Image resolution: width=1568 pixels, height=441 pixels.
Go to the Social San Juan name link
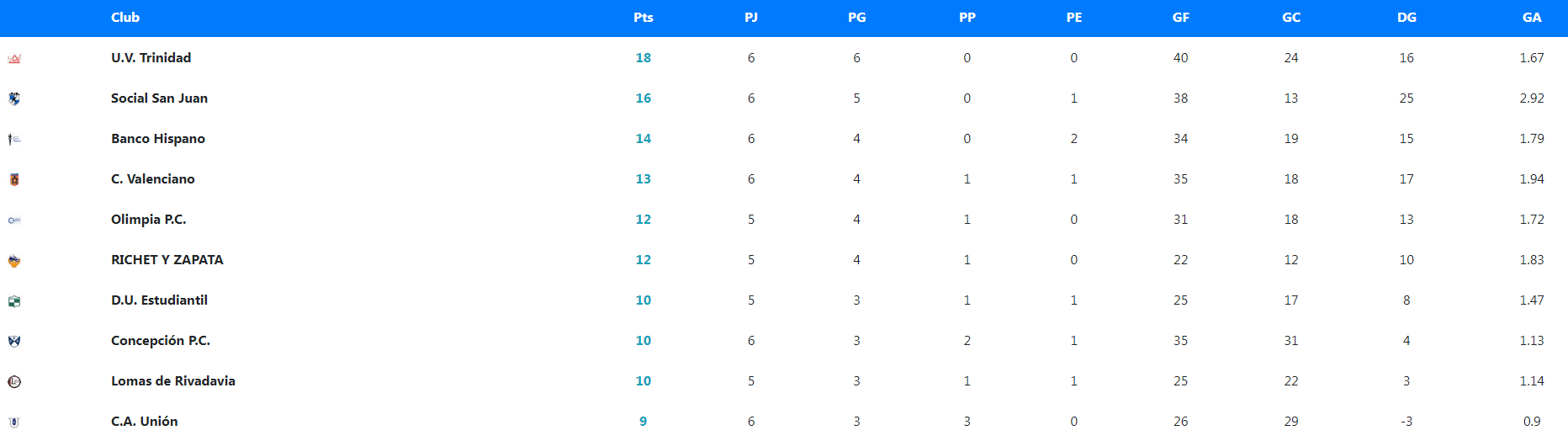[x=159, y=98]
